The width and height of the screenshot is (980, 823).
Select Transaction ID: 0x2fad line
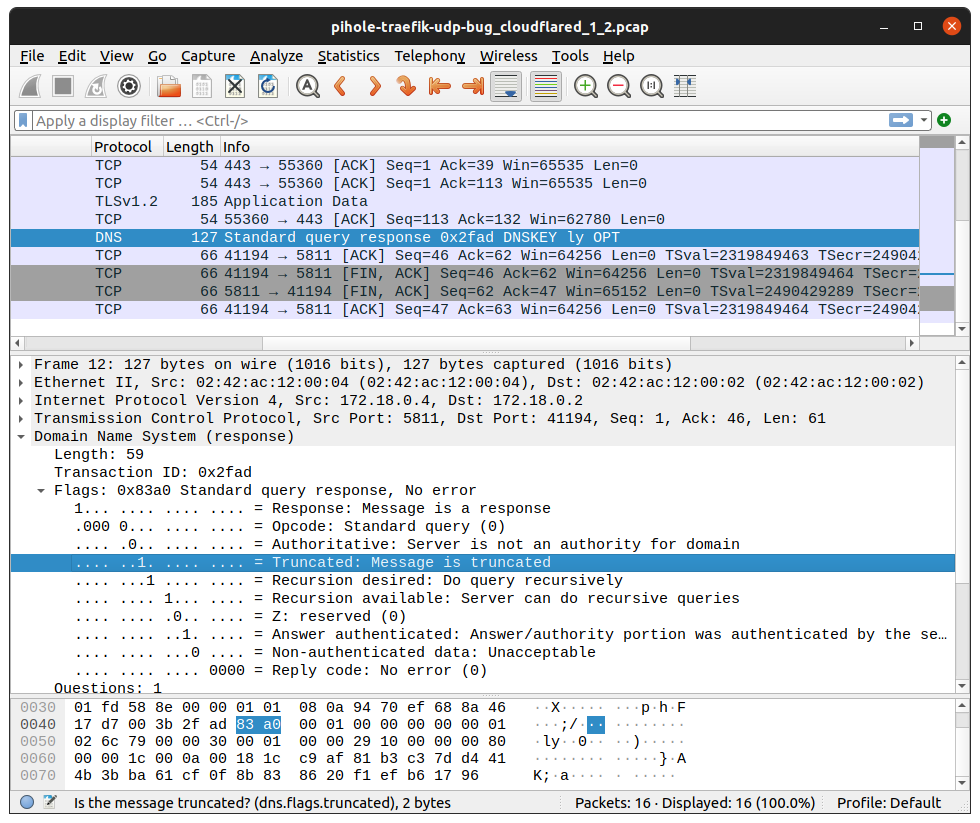(482, 472)
